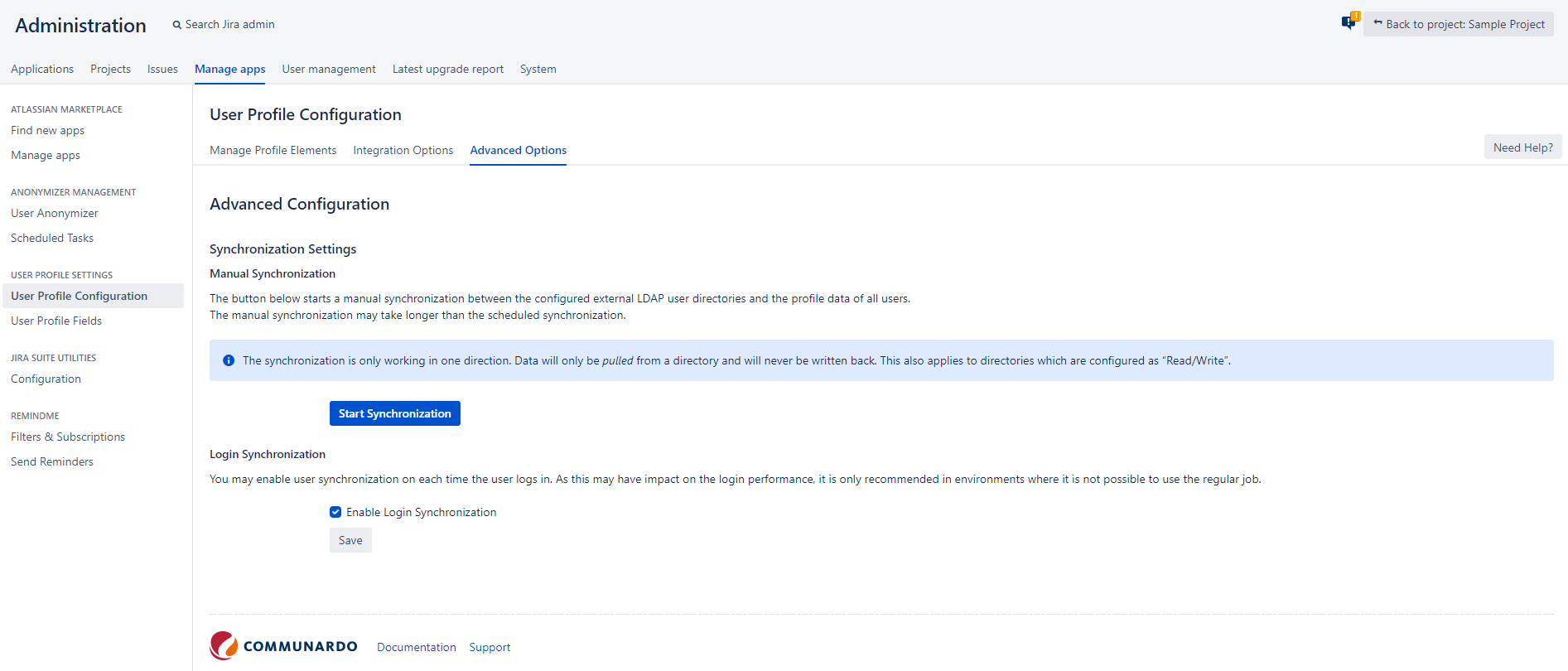Toggle Enable Login Synchronization checkbox

(335, 512)
